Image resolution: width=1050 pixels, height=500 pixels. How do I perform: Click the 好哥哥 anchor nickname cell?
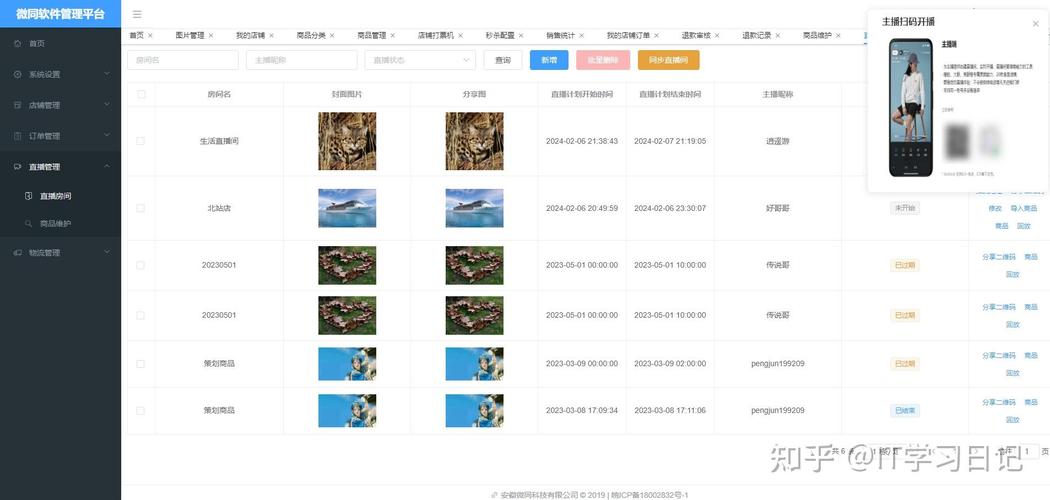[x=777, y=208]
